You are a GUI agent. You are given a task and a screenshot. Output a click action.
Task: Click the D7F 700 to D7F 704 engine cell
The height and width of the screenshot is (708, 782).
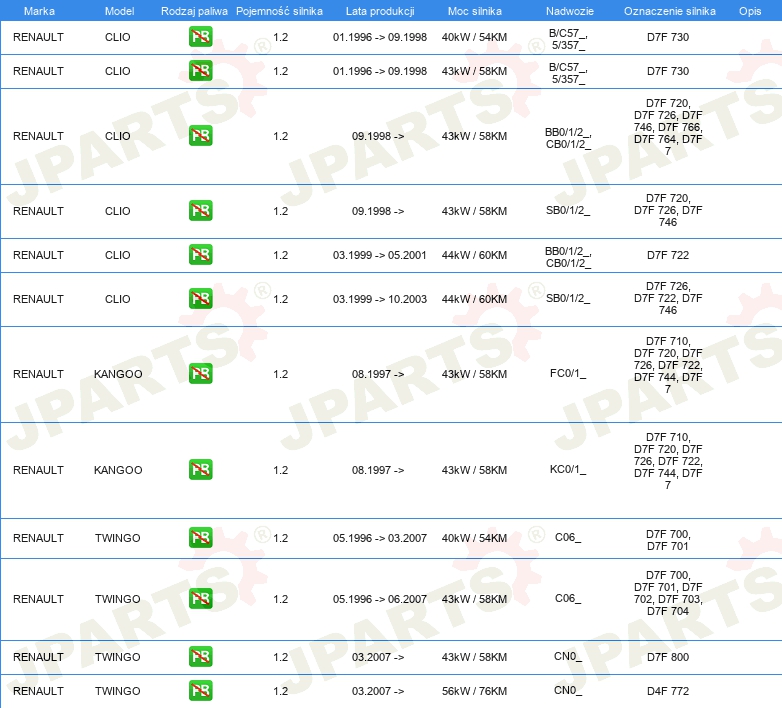[668, 593]
